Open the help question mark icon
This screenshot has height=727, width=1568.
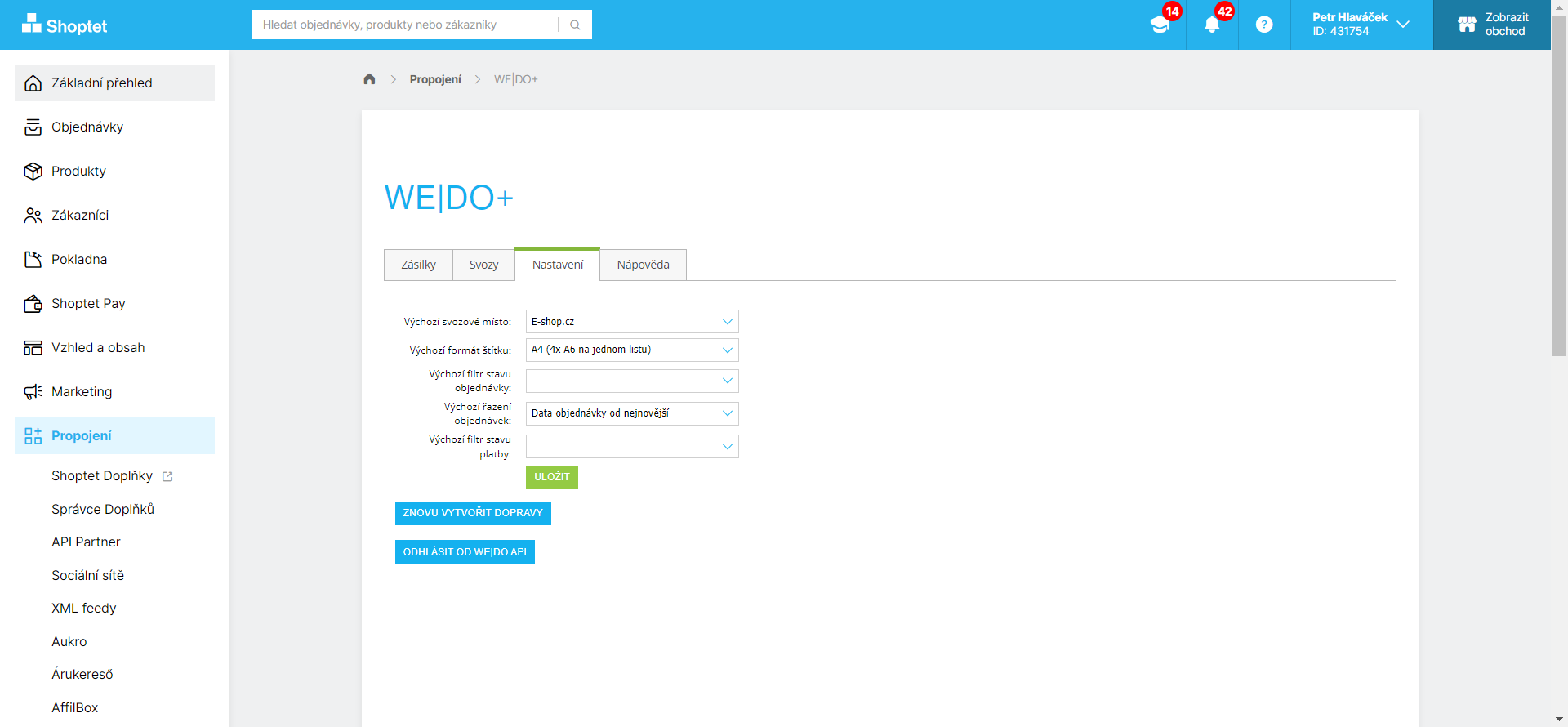tap(1264, 25)
